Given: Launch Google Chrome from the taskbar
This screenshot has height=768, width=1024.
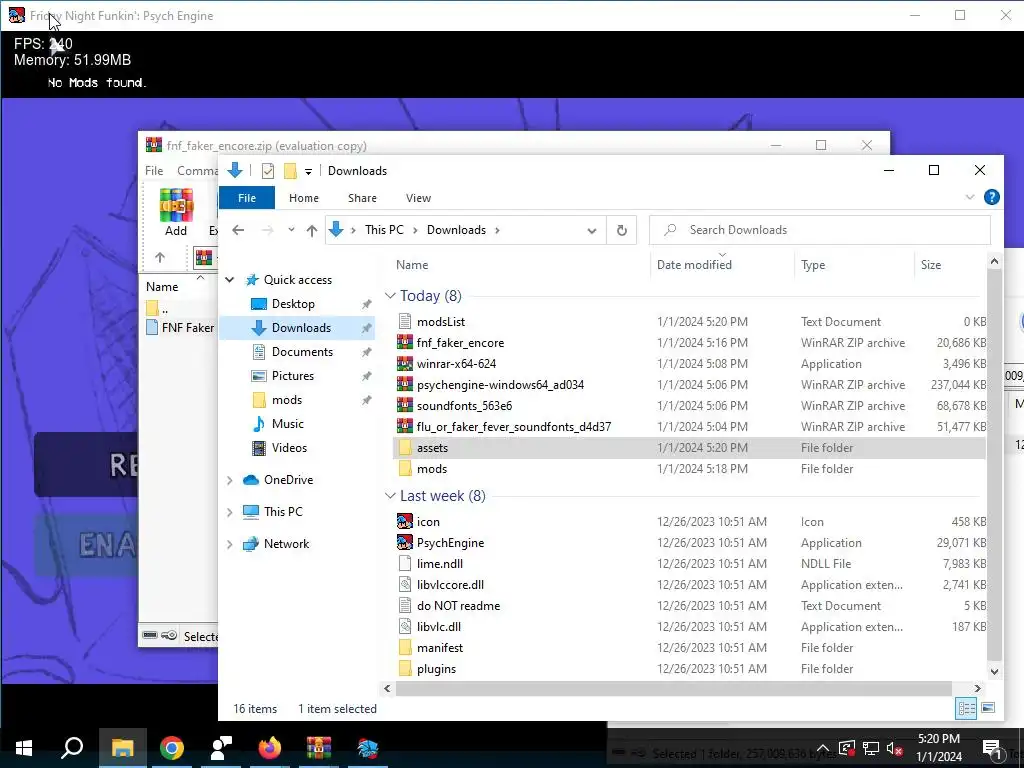Looking at the screenshot, I should coord(172,748).
